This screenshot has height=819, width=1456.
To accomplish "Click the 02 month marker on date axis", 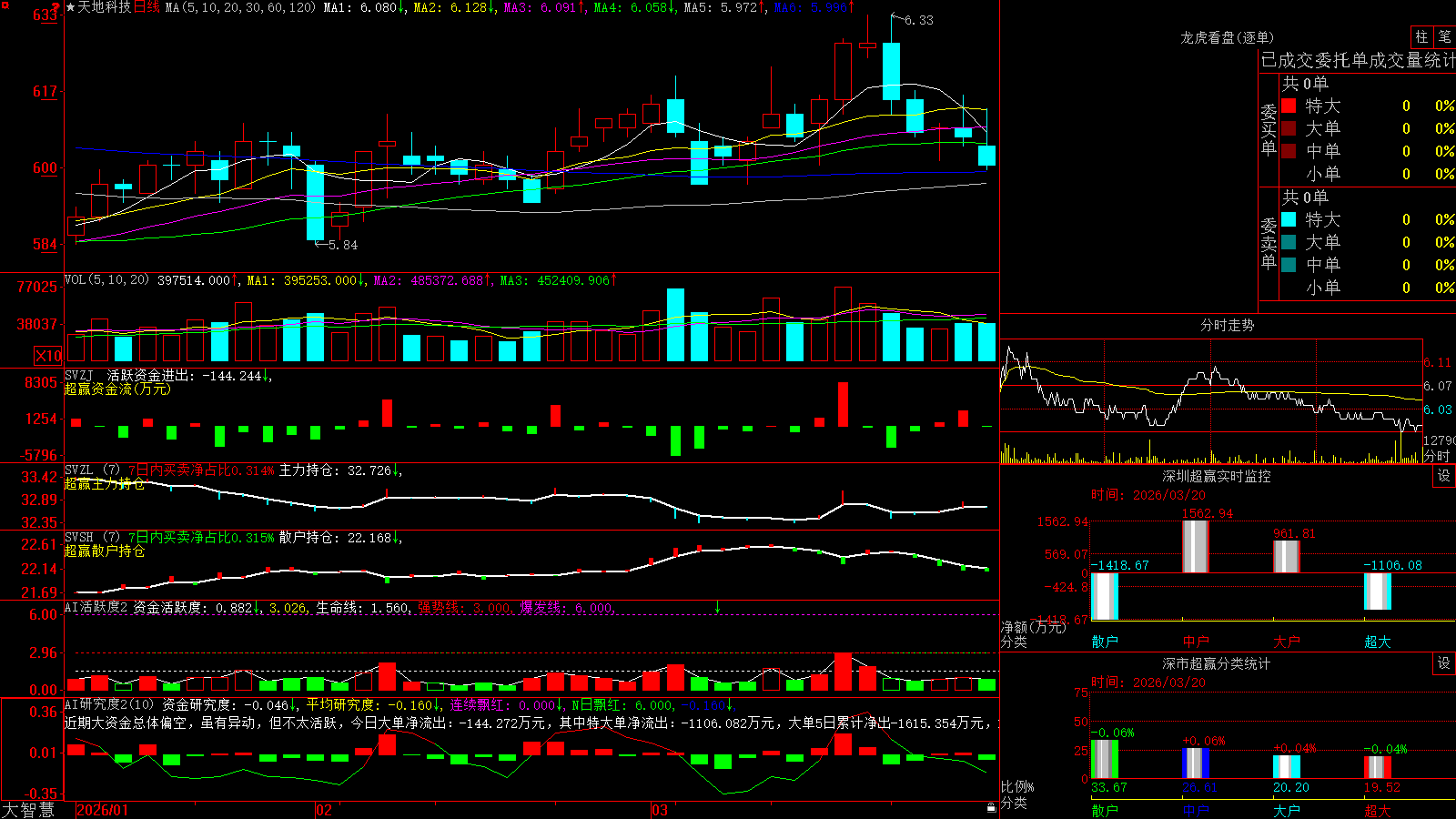I will pyautogui.click(x=323, y=810).
